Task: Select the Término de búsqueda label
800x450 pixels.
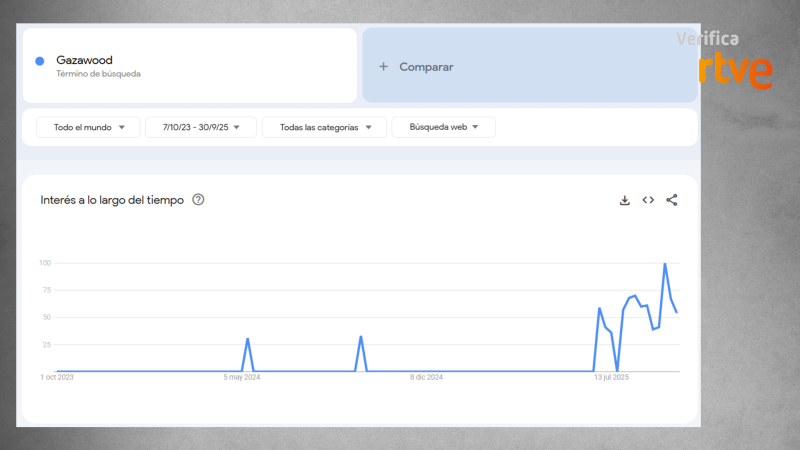Action: (x=98, y=74)
